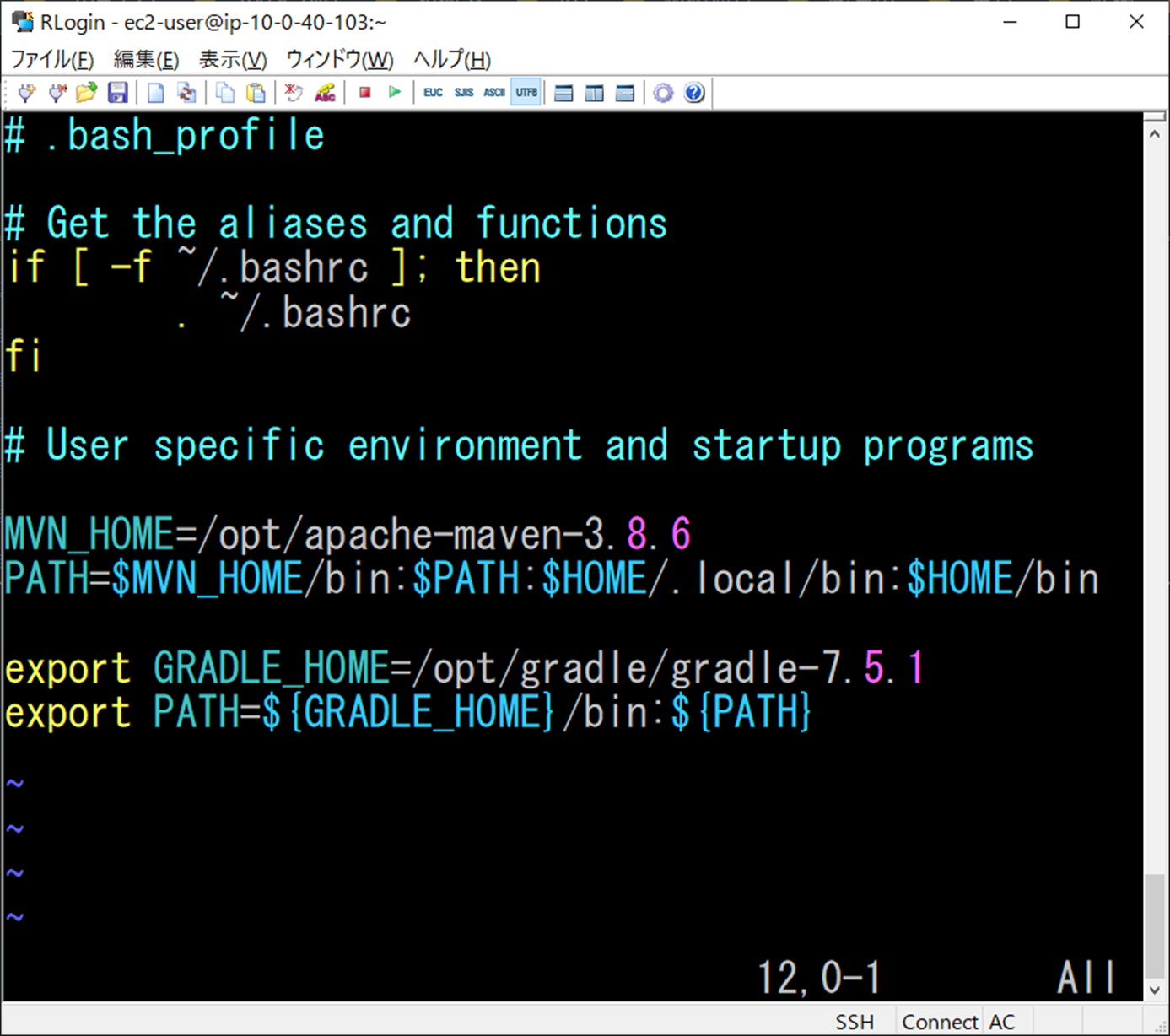Click the new connection plug icon
Screen dimensions: 1170x1036
point(27,93)
